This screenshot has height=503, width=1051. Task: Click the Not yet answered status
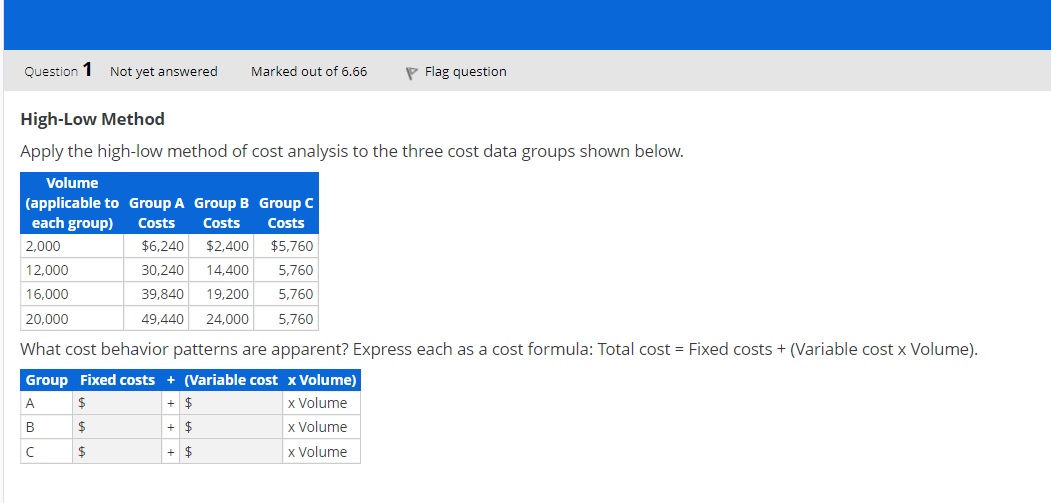(x=164, y=71)
